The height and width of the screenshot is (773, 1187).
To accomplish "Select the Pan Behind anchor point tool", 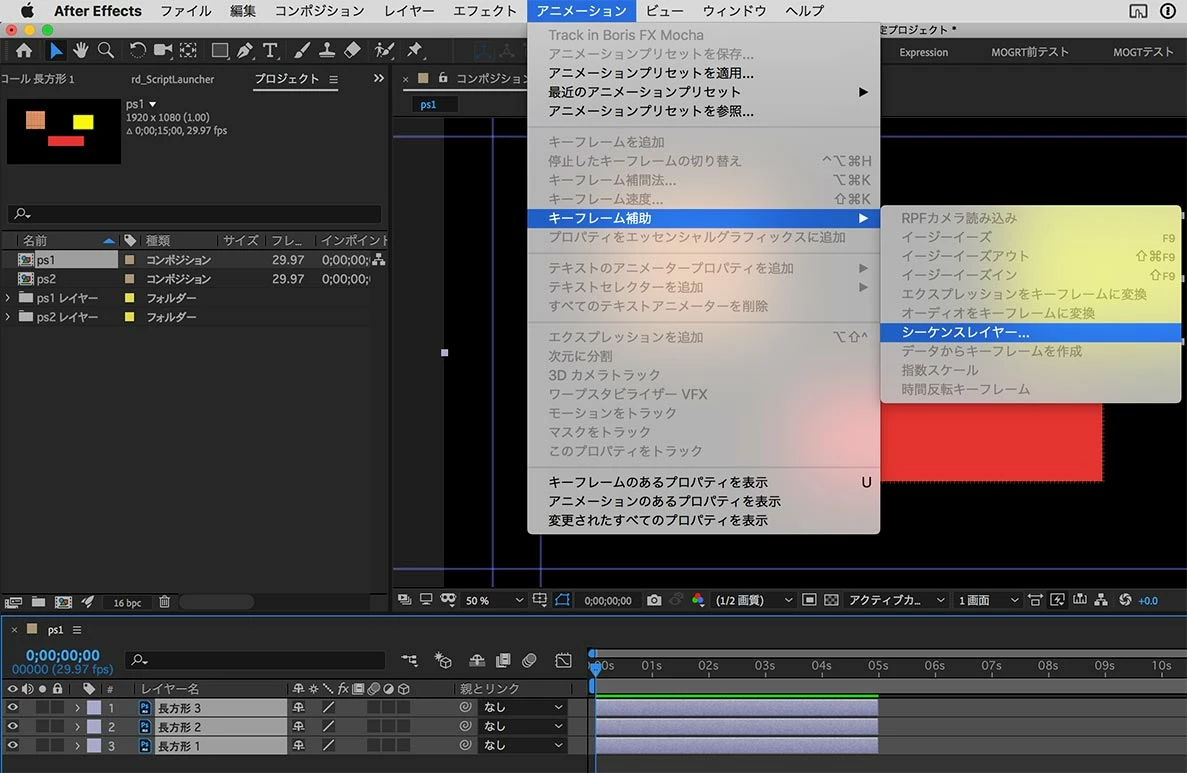I will coord(188,50).
